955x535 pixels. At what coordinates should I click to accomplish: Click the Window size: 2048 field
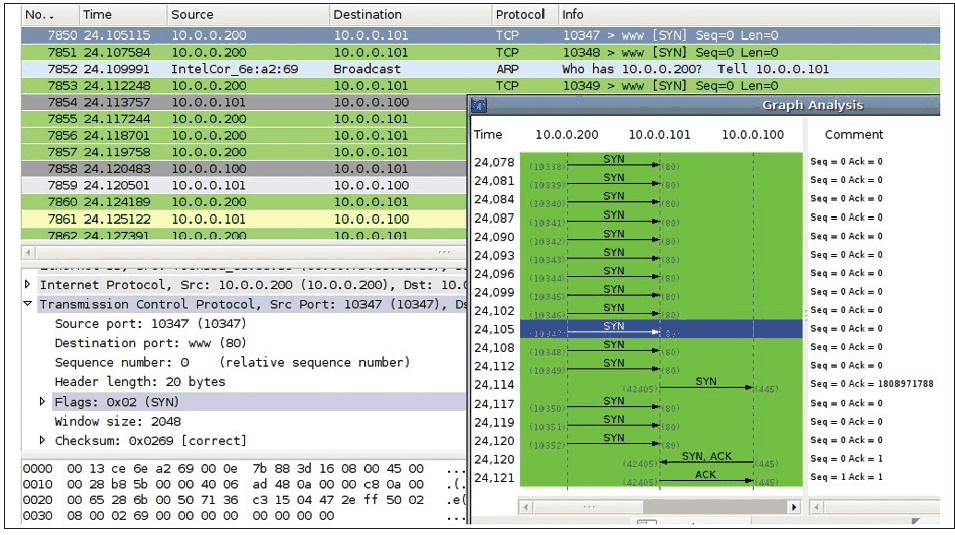118,421
